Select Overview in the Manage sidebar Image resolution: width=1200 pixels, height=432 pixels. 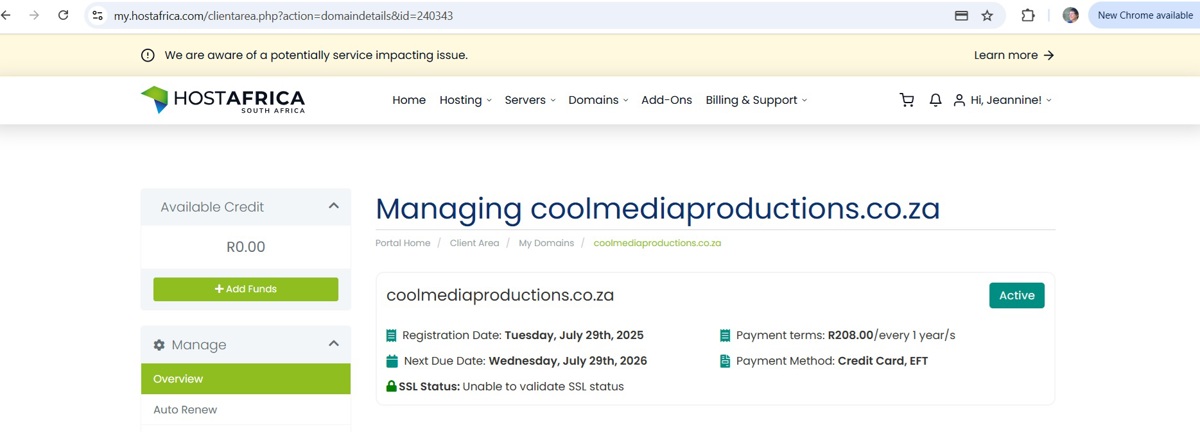(246, 379)
